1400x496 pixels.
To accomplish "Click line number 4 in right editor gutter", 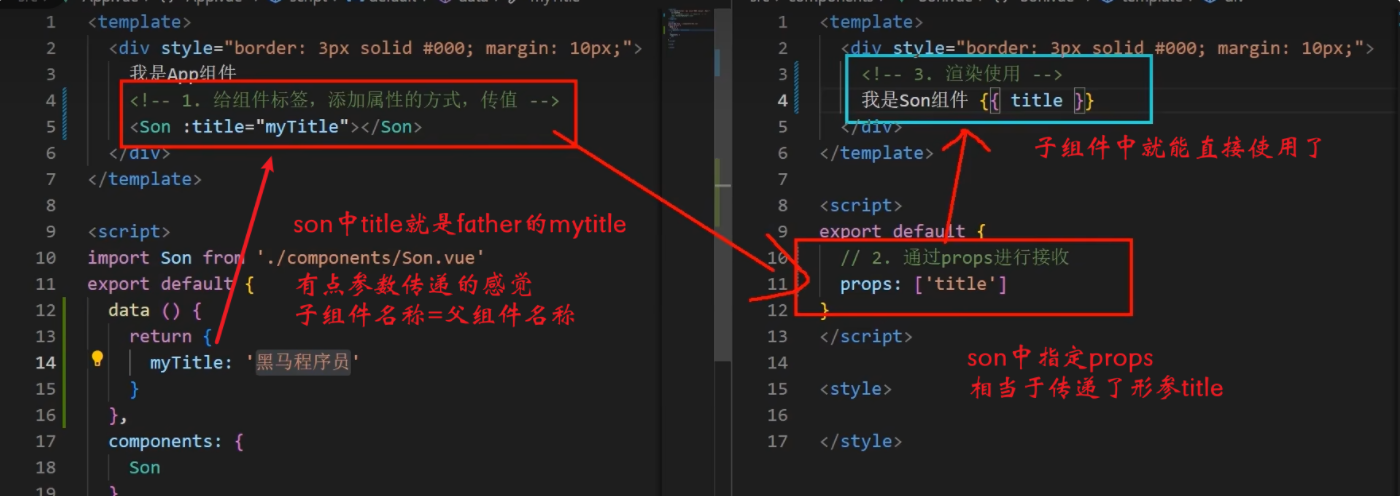I will [x=782, y=100].
